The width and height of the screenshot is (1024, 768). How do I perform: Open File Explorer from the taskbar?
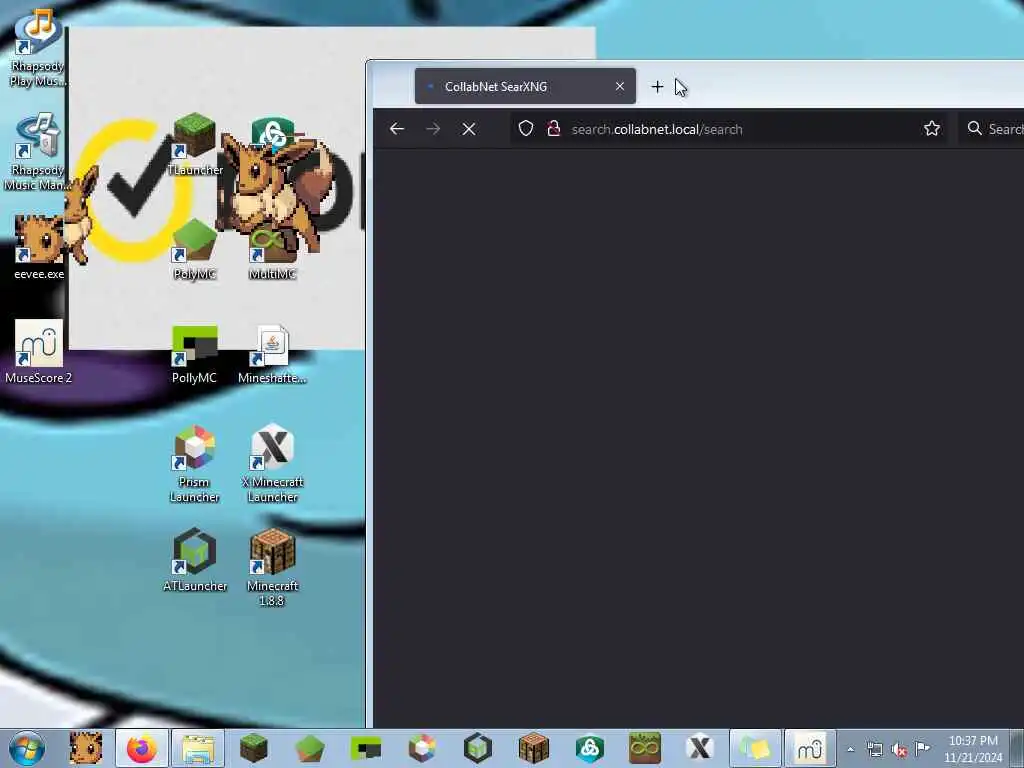198,748
